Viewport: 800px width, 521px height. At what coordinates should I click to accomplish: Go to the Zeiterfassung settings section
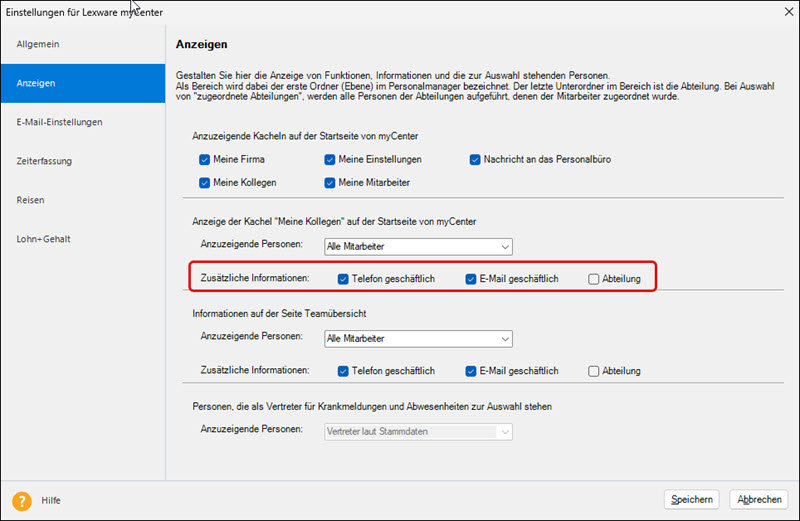pos(44,161)
